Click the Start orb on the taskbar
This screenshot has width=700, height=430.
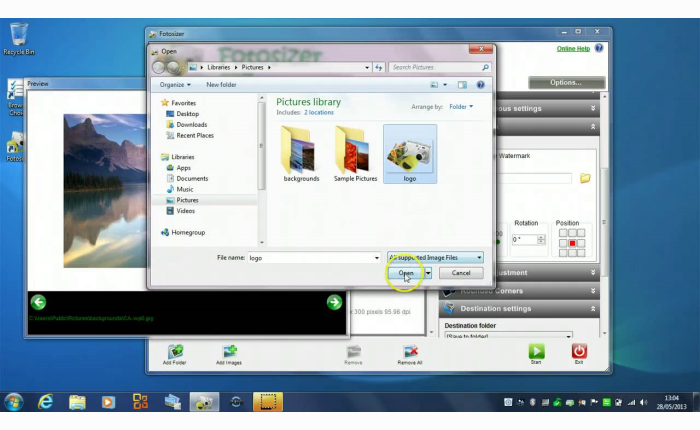13,402
